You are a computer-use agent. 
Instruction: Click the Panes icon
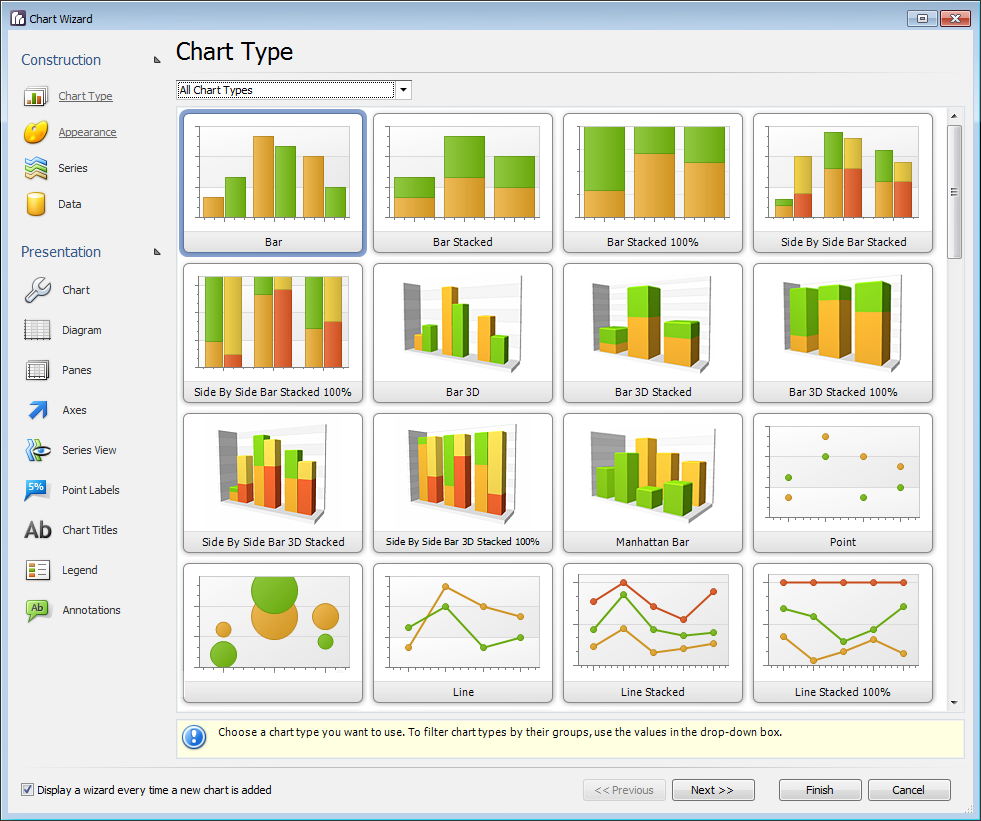coord(38,370)
